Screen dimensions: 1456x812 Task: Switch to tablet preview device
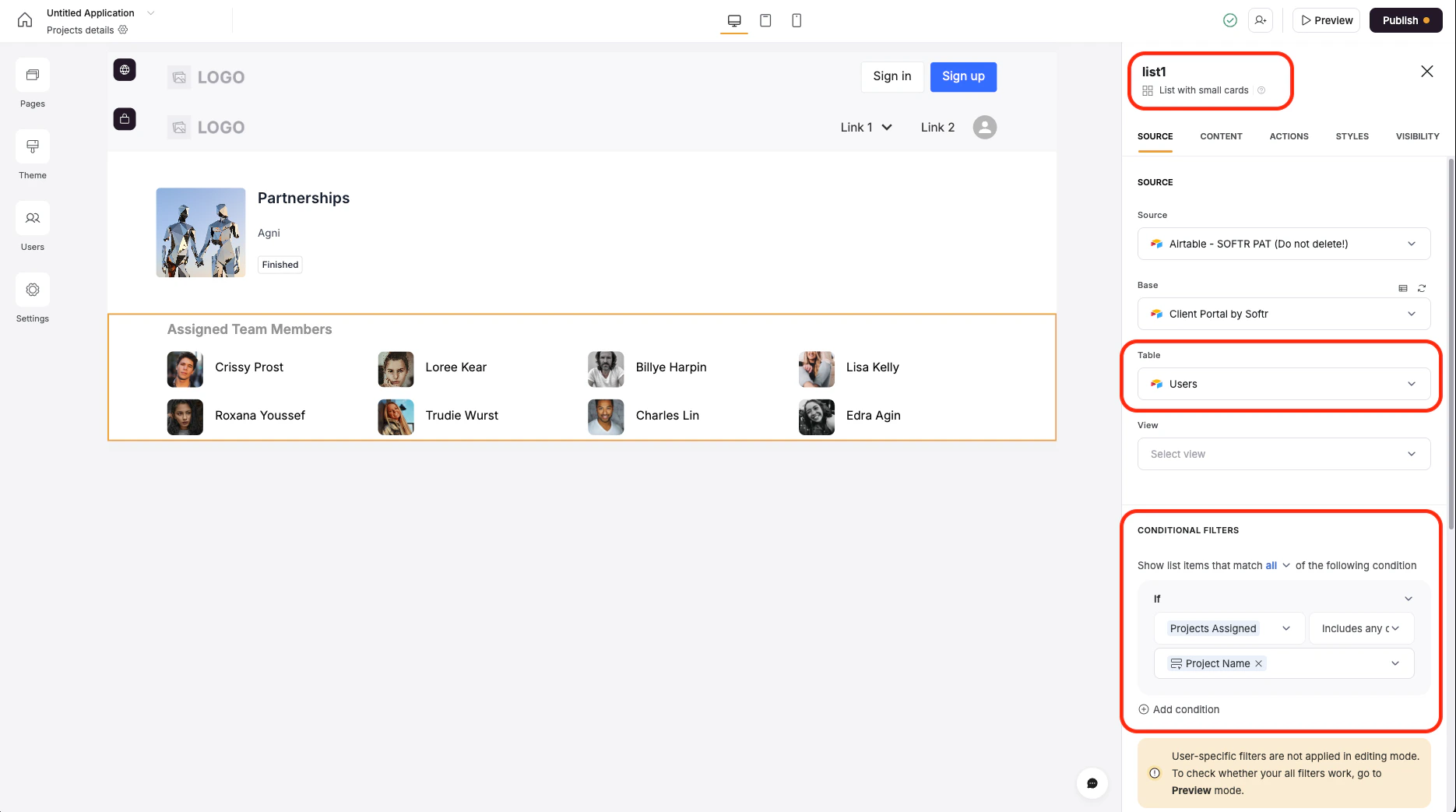tap(765, 20)
